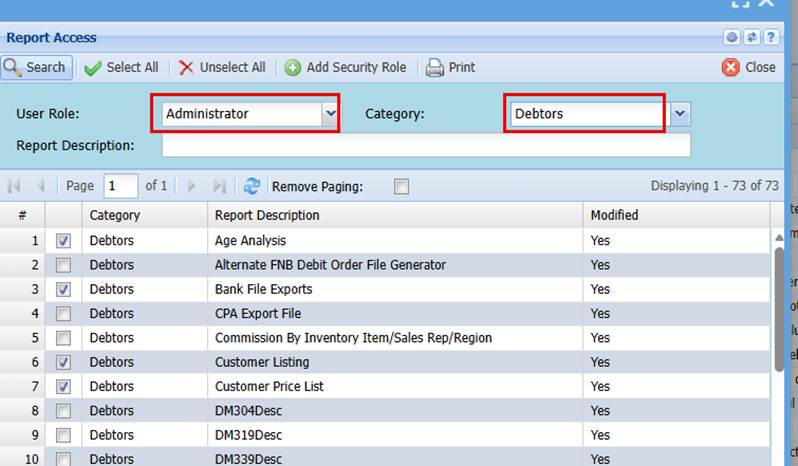798x466 pixels.
Task: Click Unselect All red X button
Action: (222, 67)
